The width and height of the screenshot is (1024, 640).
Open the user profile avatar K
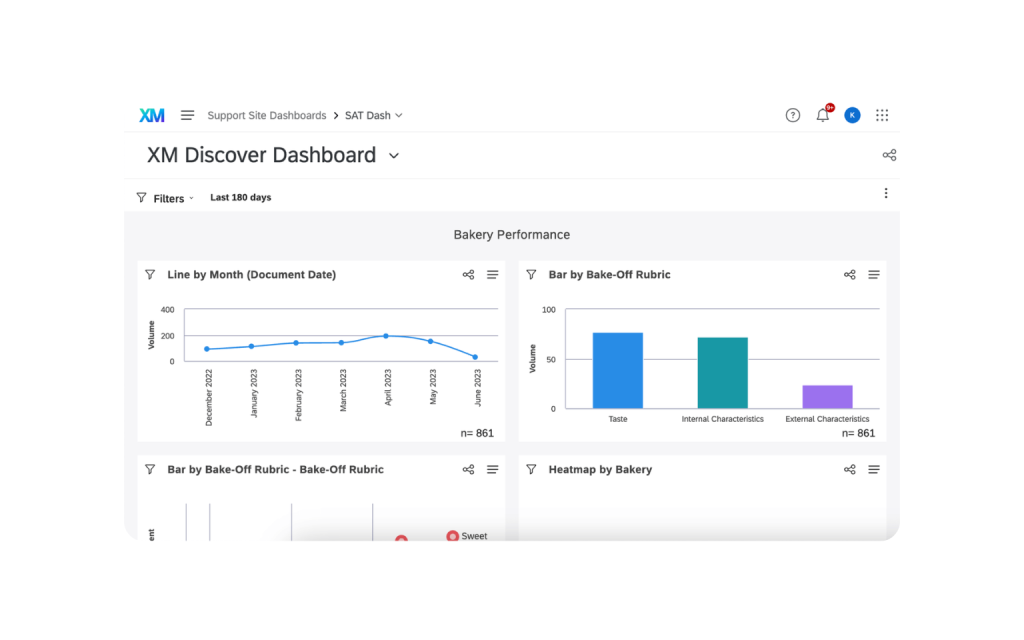[x=852, y=115]
